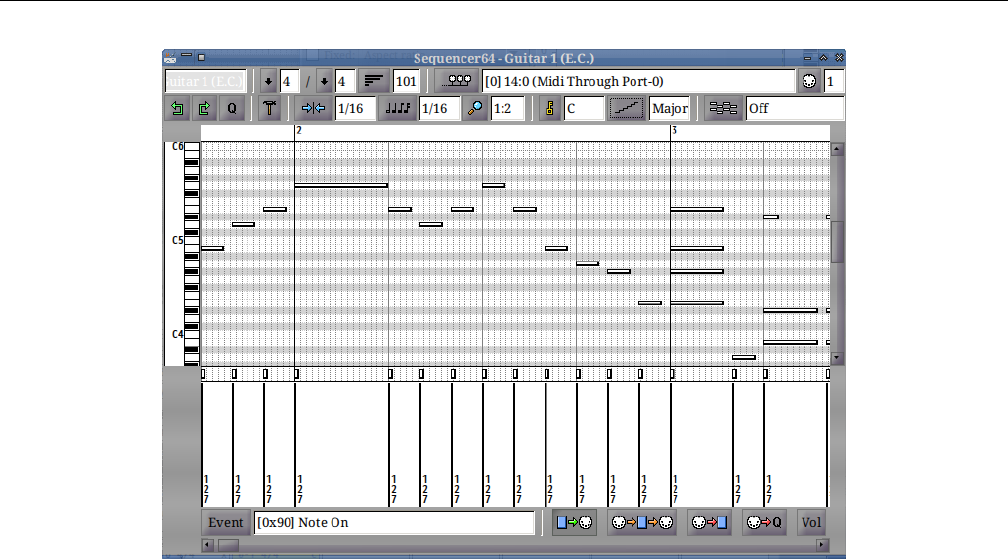1008x559 pixels.
Task: Click the C4 piano key label
Action: pyautogui.click(x=177, y=334)
